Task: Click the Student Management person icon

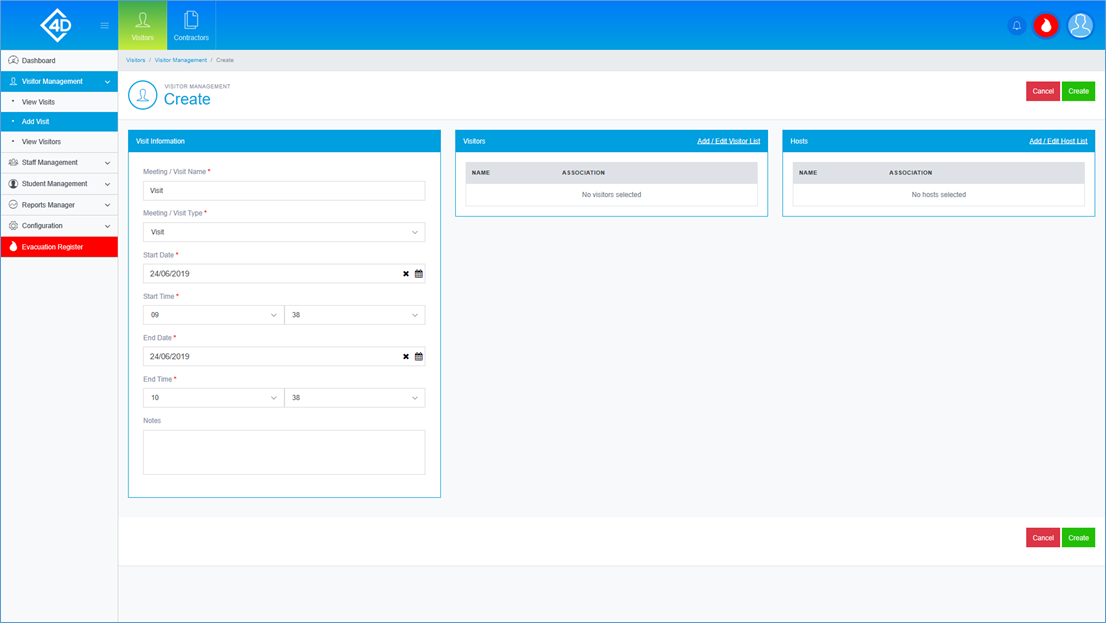Action: tap(13, 183)
